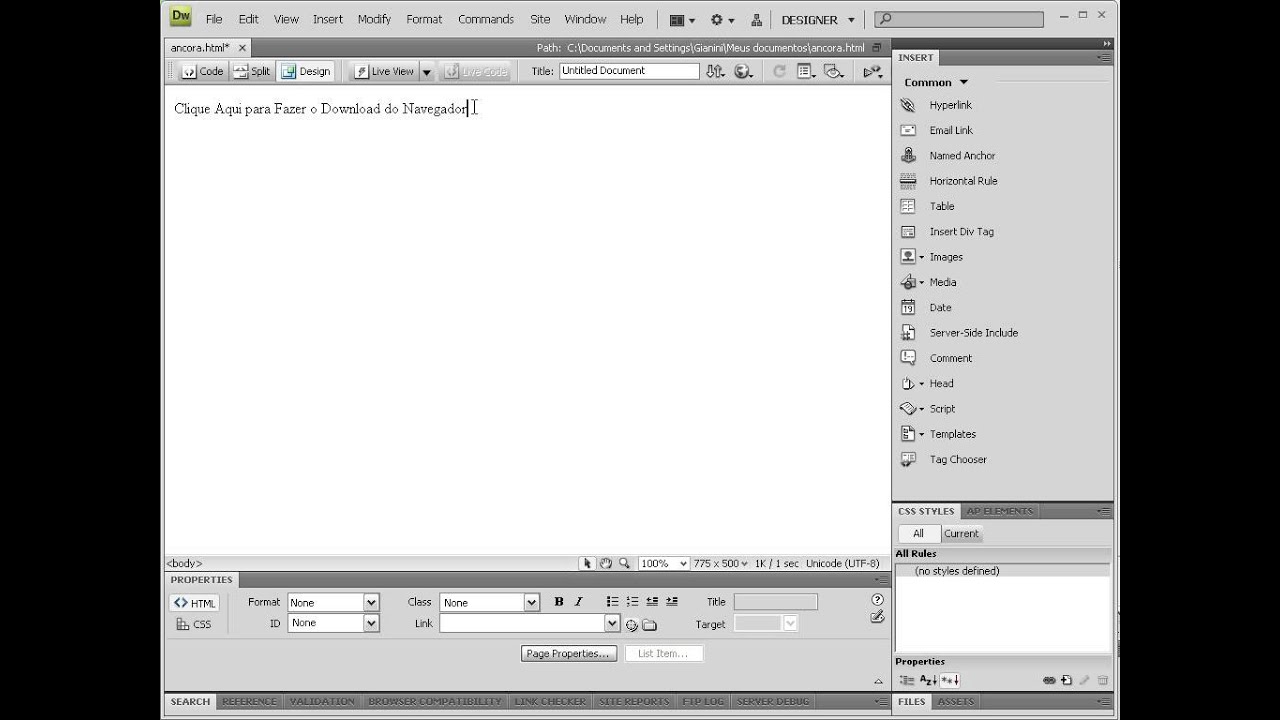The width and height of the screenshot is (1280, 720).
Task: Click the text outdent icon
Action: point(652,602)
